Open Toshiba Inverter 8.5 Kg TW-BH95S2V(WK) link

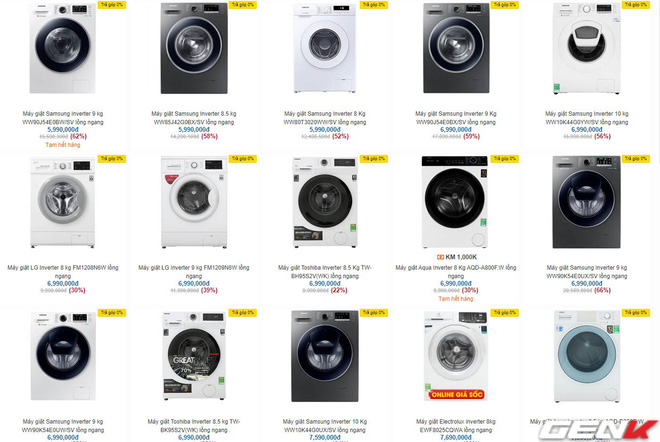[x=325, y=272]
